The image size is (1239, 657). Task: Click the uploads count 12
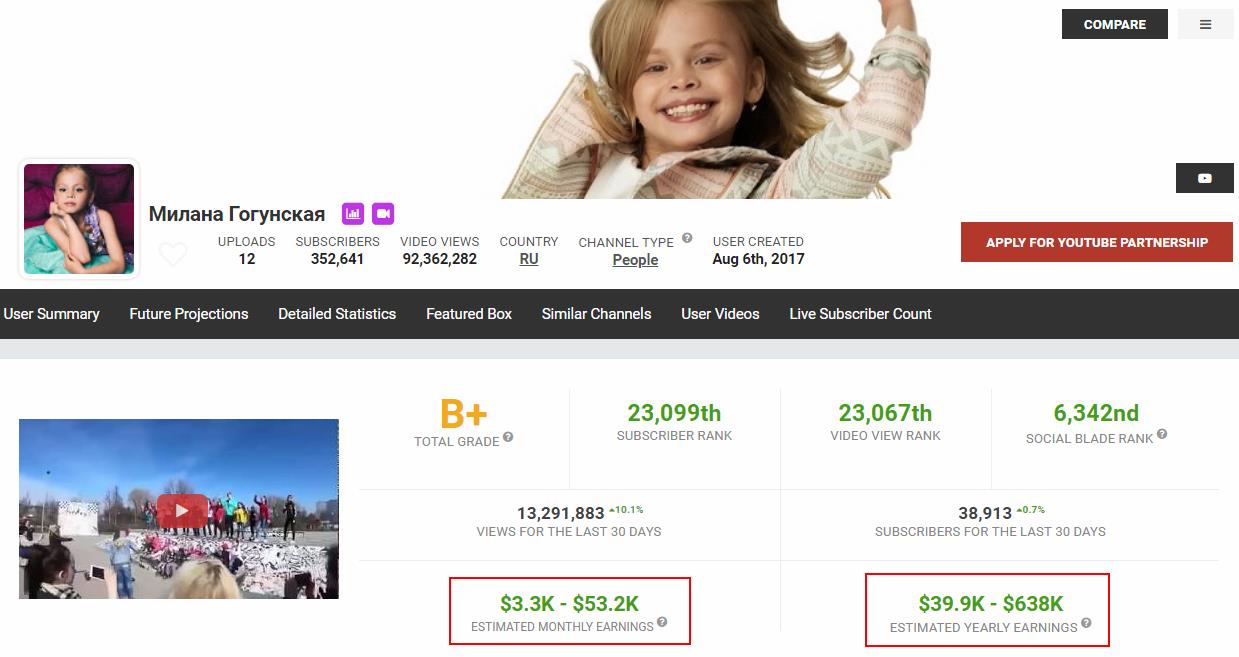(247, 259)
